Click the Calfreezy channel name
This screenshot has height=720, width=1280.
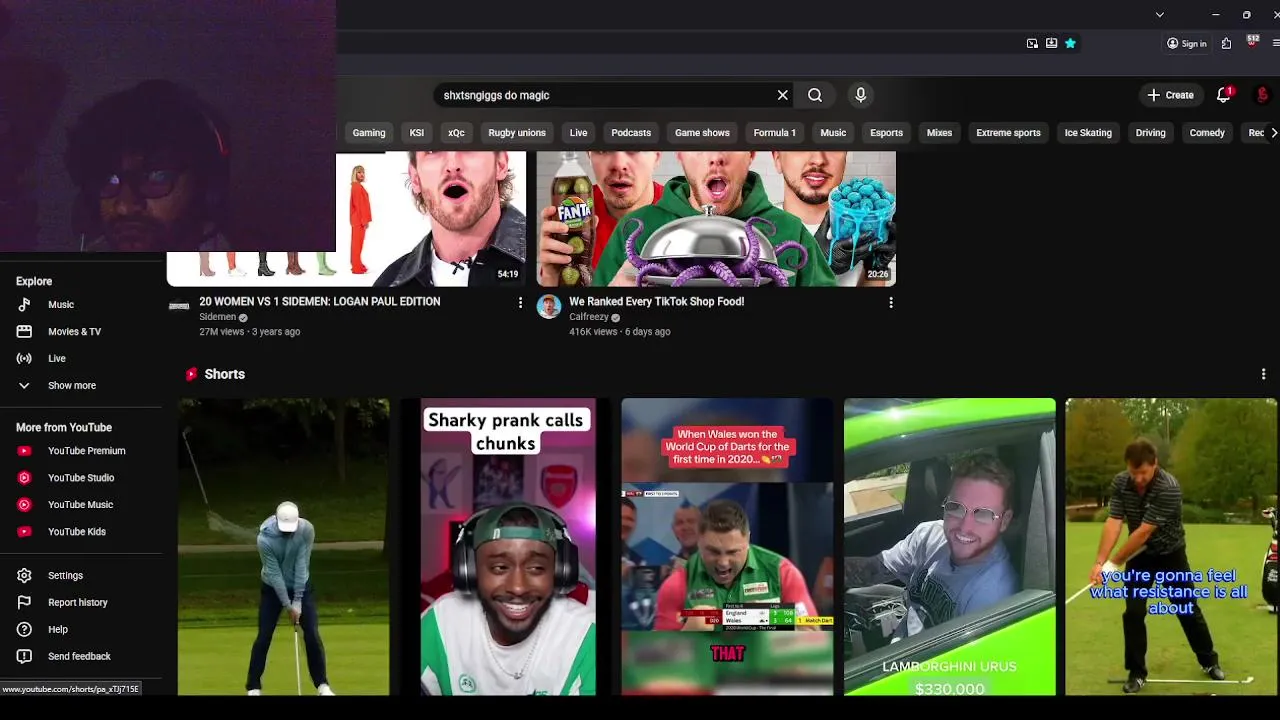589,317
